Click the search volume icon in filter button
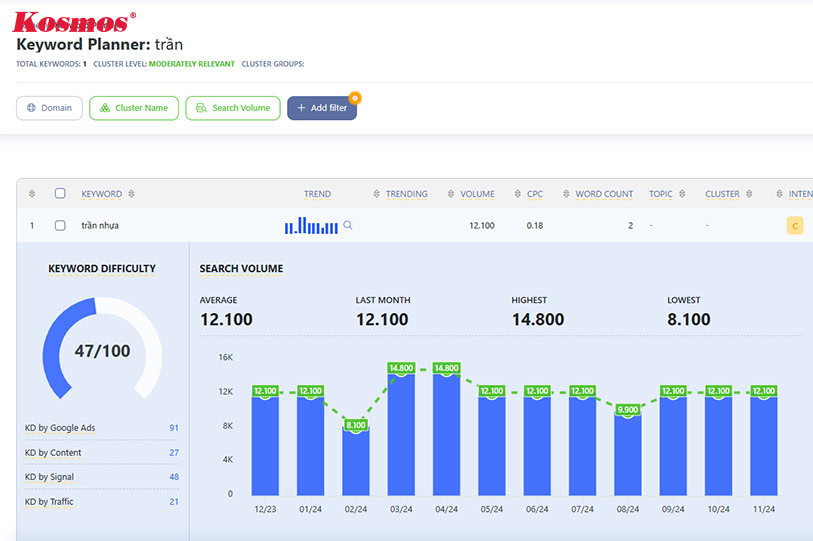813x541 pixels. pos(201,108)
